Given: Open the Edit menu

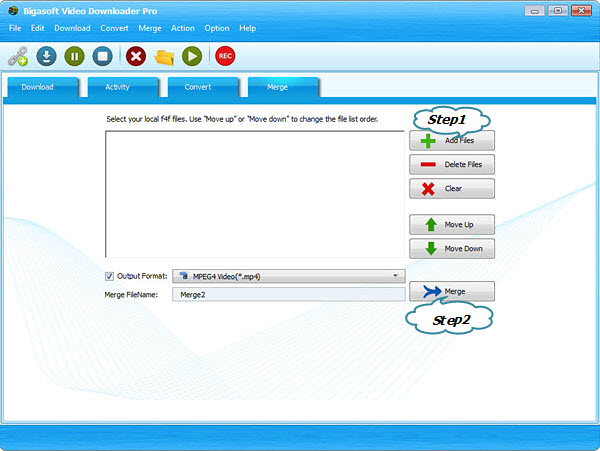Looking at the screenshot, I should tap(38, 28).
